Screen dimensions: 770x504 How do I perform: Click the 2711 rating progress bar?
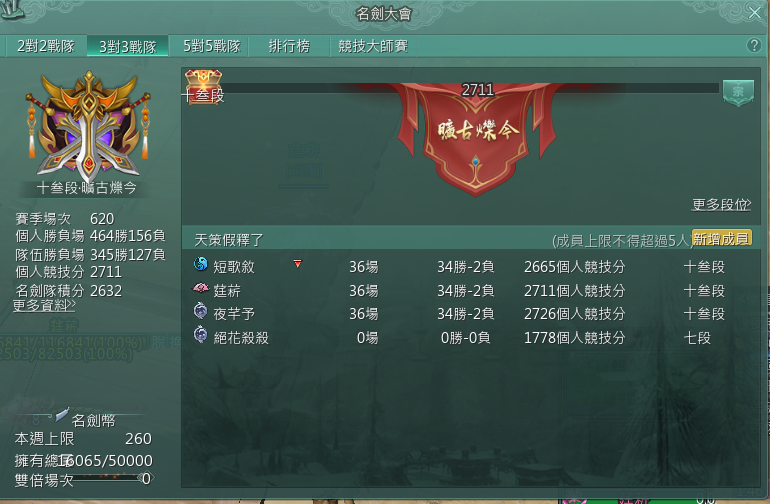tap(472, 88)
